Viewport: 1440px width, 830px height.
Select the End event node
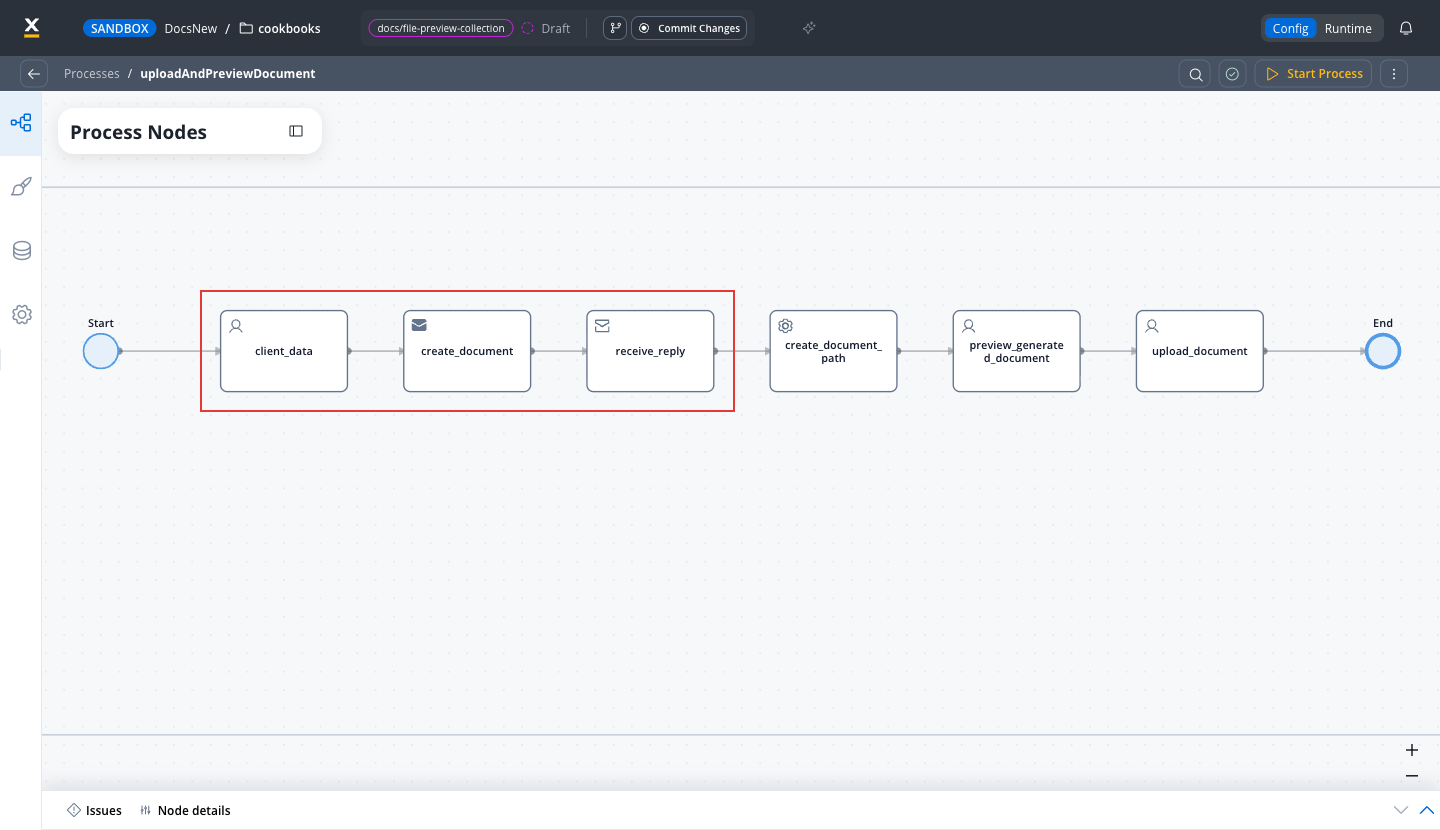click(x=1383, y=351)
